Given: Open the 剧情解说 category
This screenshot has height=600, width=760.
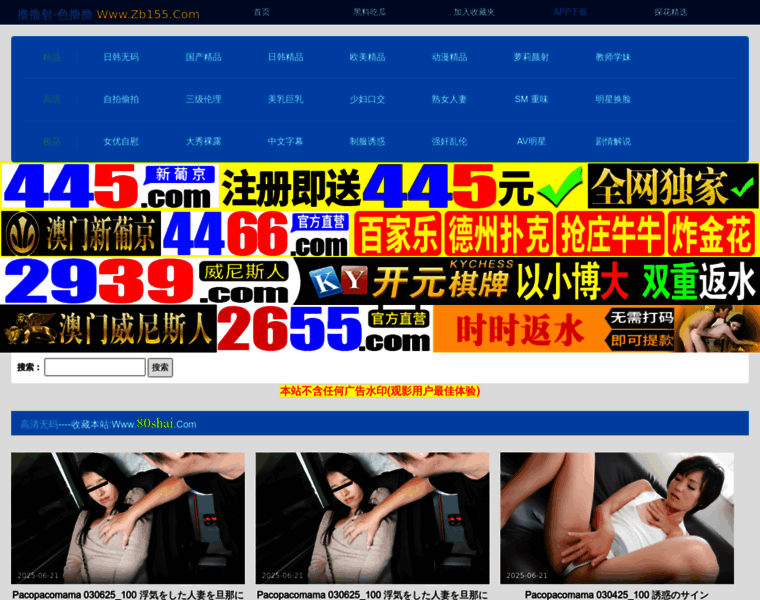Looking at the screenshot, I should [x=613, y=142].
